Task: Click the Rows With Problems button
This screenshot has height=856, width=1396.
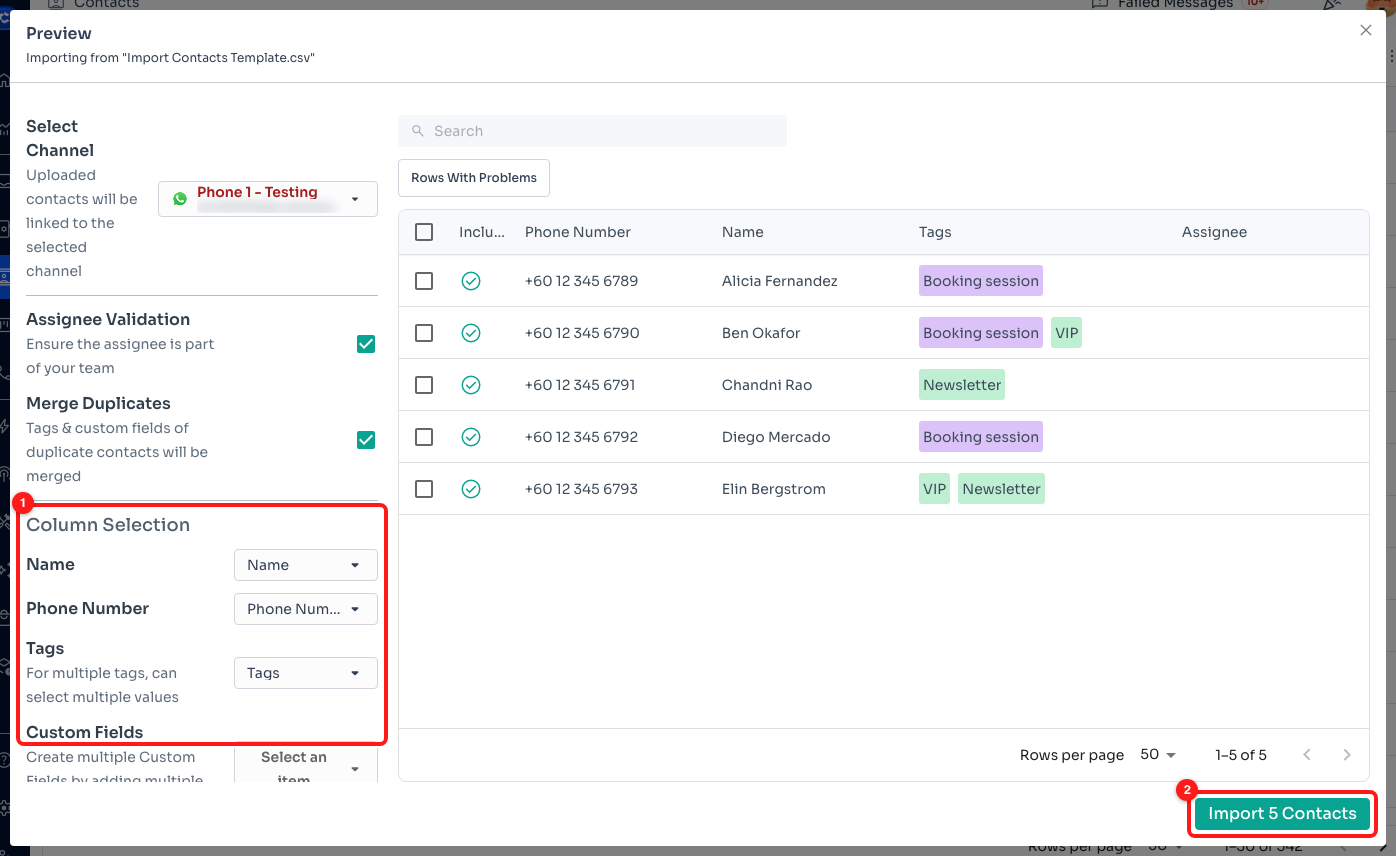Action: tap(474, 178)
